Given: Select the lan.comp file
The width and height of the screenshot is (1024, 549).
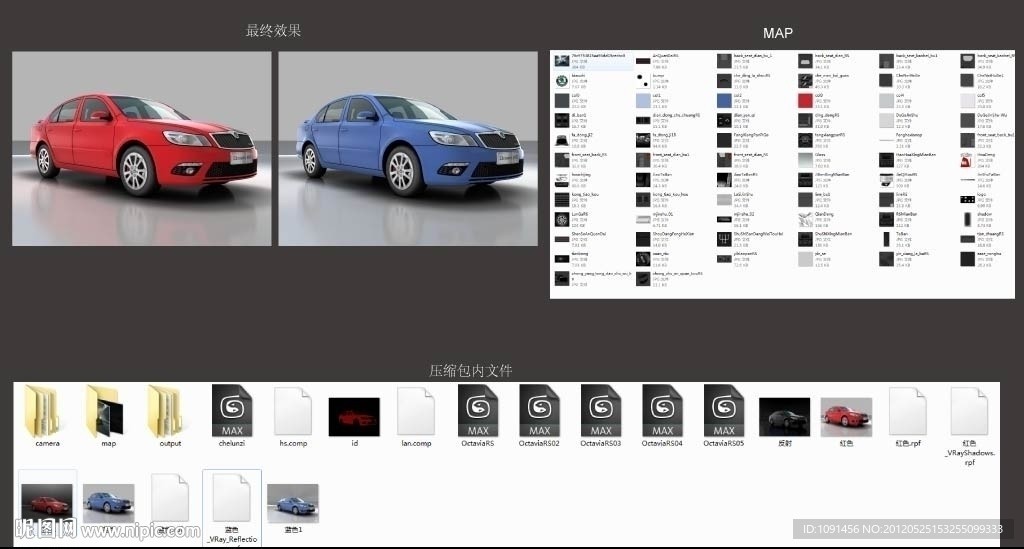Looking at the screenshot, I should [x=416, y=412].
